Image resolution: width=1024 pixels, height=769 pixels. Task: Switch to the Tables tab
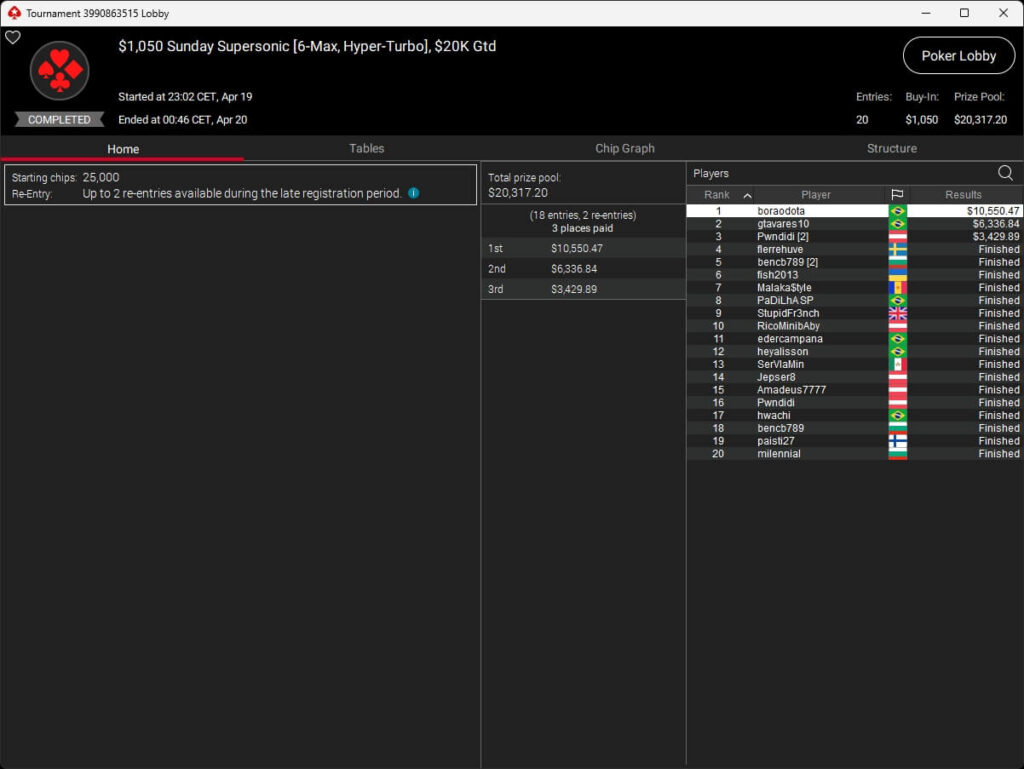[x=366, y=148]
